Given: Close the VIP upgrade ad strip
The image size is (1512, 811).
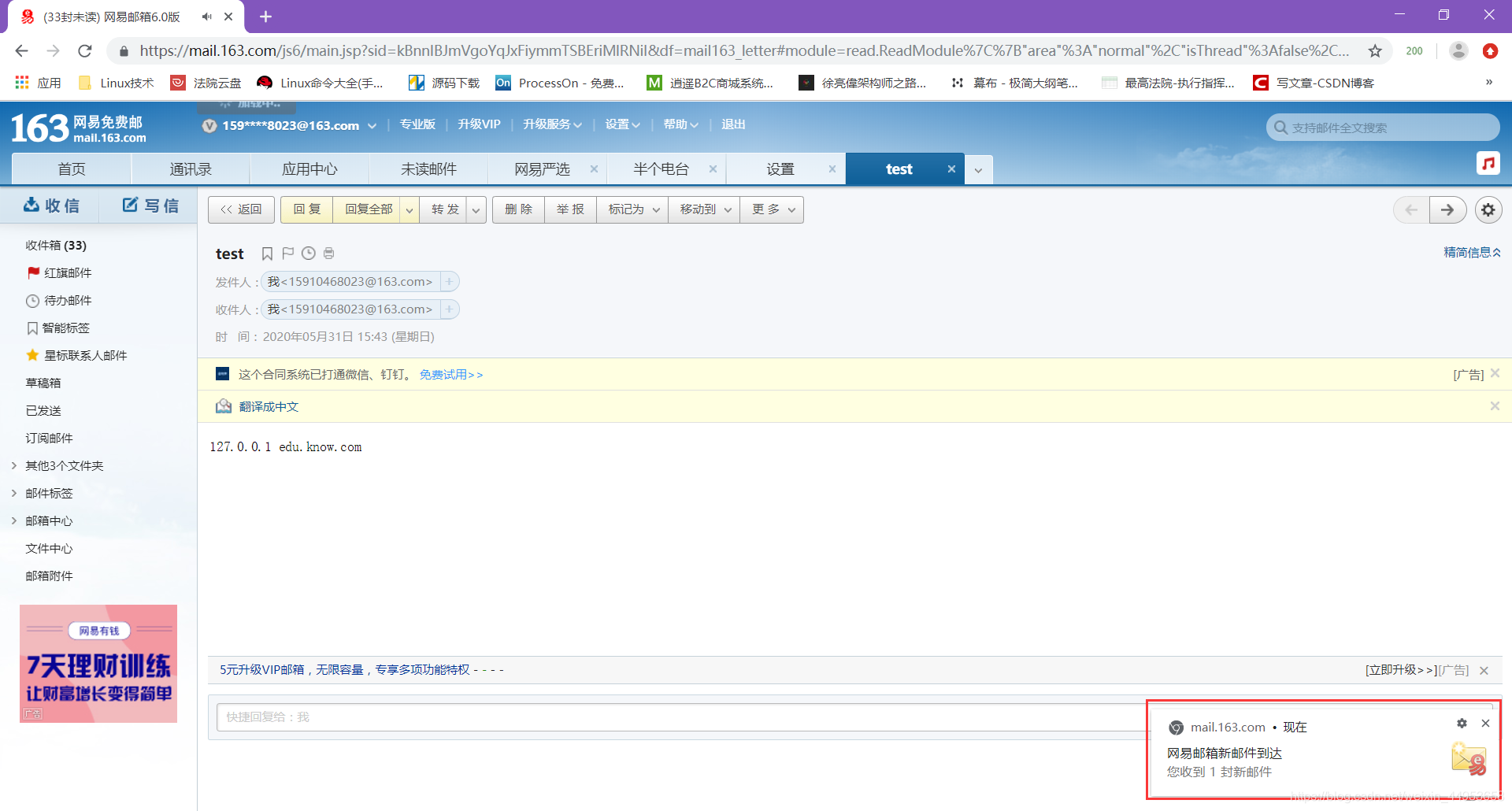Looking at the screenshot, I should [1484, 671].
